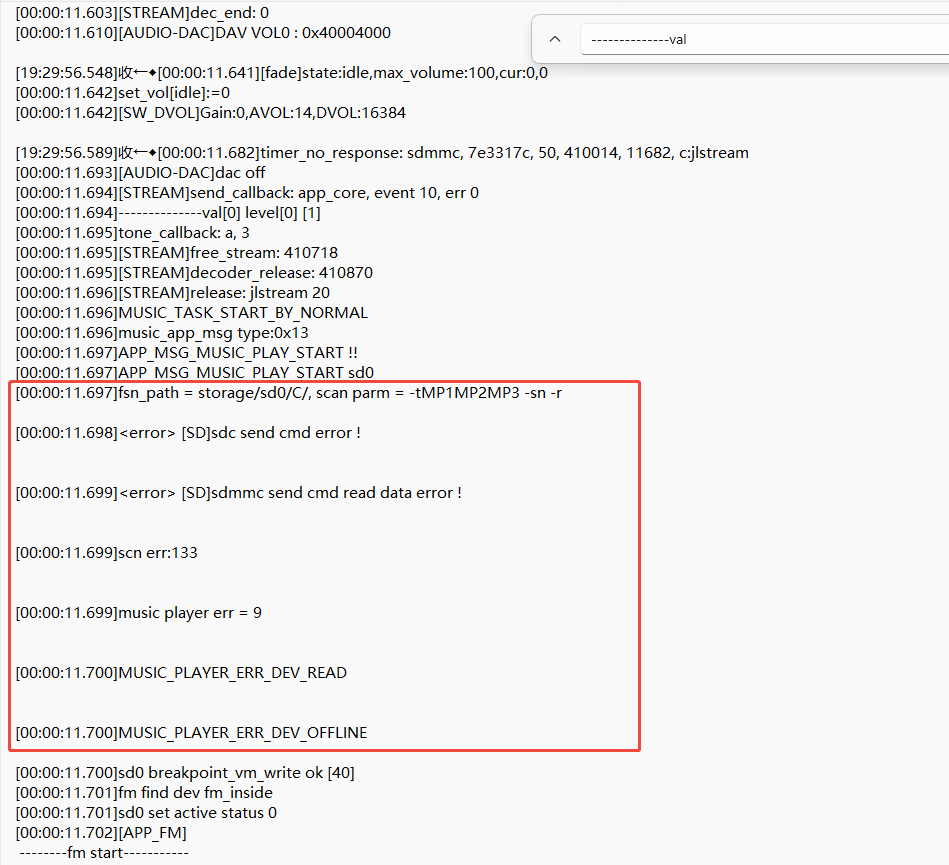Viewport: 949px width, 865px height.
Task: Select the "scn err:133" log line
Action: click(x=107, y=553)
